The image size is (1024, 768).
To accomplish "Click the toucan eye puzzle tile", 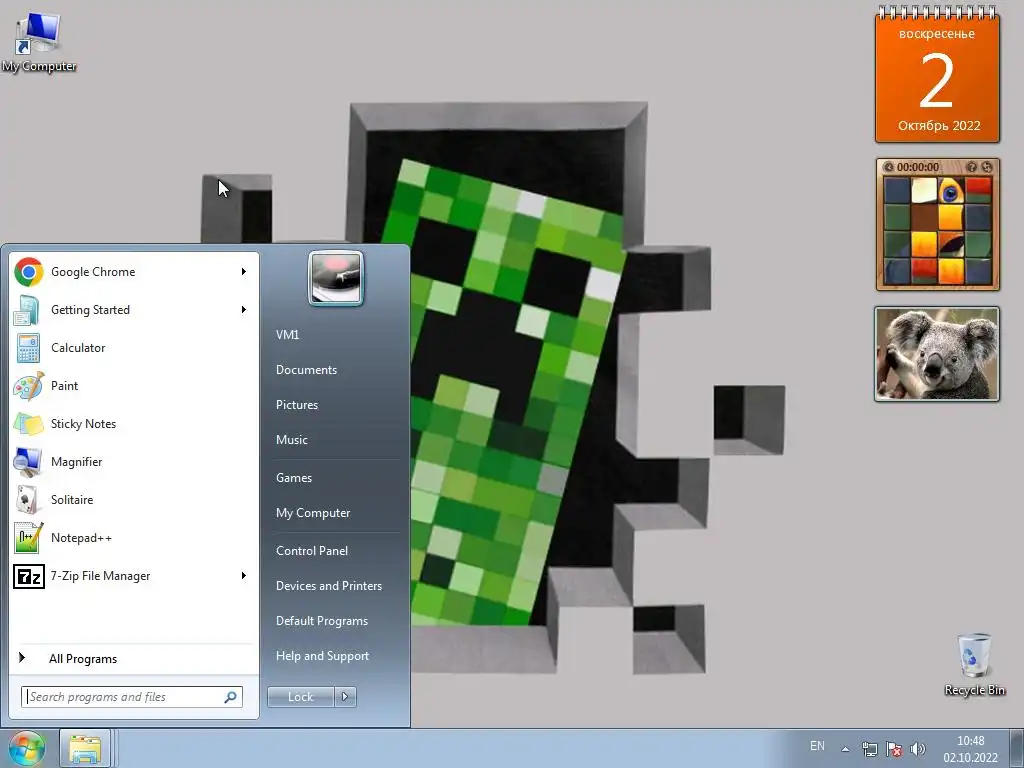I will pos(951,191).
